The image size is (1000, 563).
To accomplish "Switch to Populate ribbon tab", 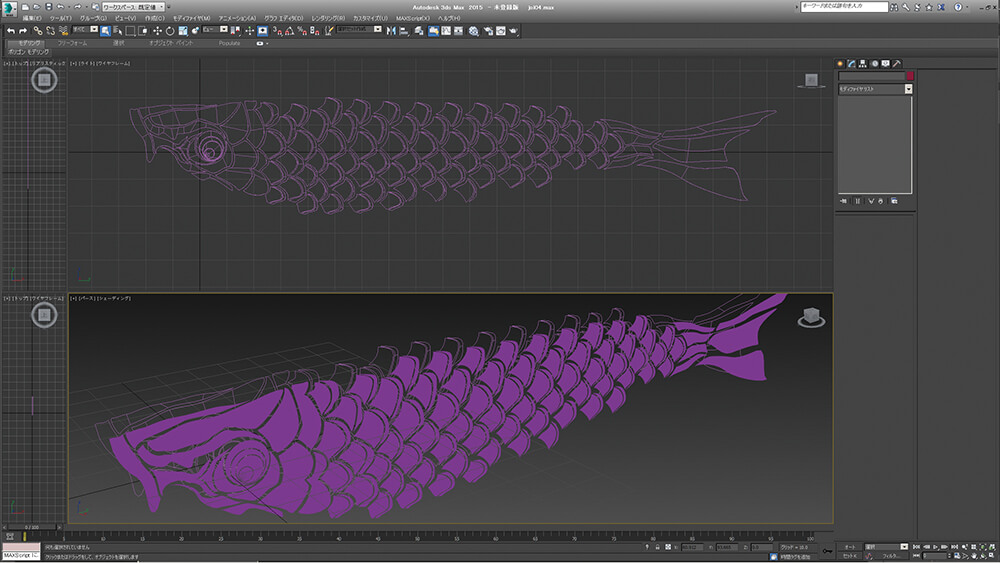I will (229, 43).
